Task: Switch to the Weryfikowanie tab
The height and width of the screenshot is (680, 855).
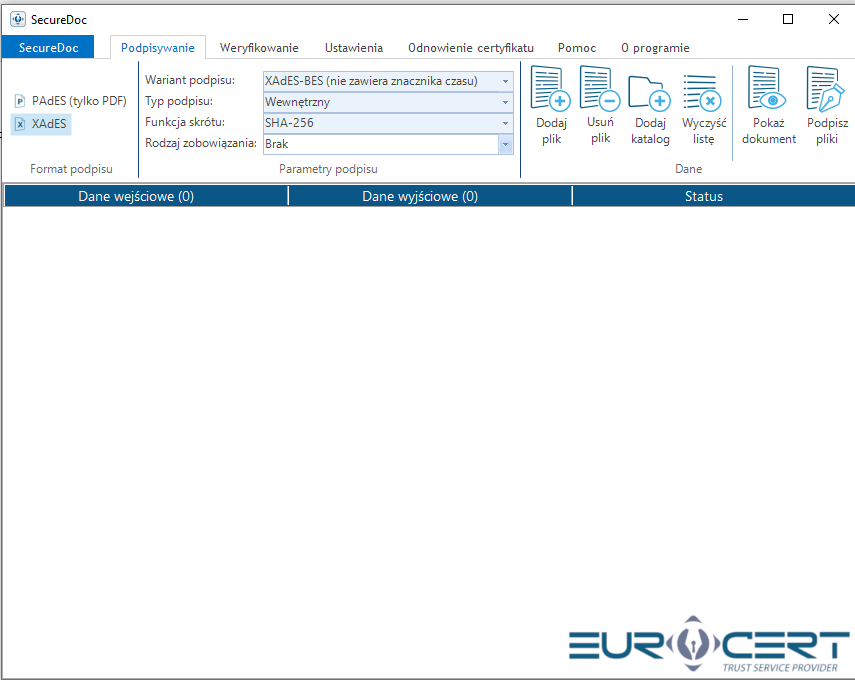Action: pyautogui.click(x=259, y=48)
